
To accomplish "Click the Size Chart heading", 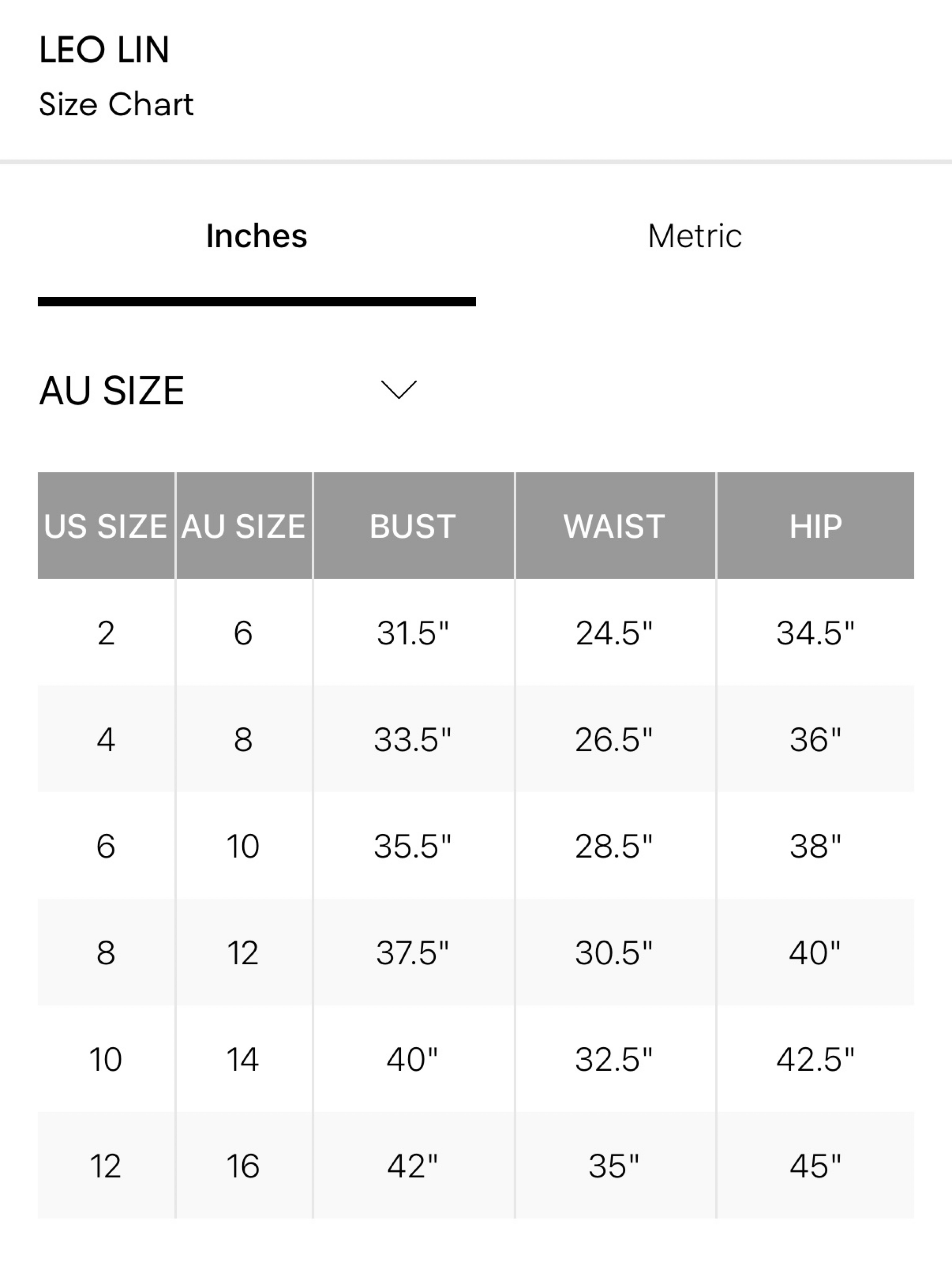I will coord(116,104).
